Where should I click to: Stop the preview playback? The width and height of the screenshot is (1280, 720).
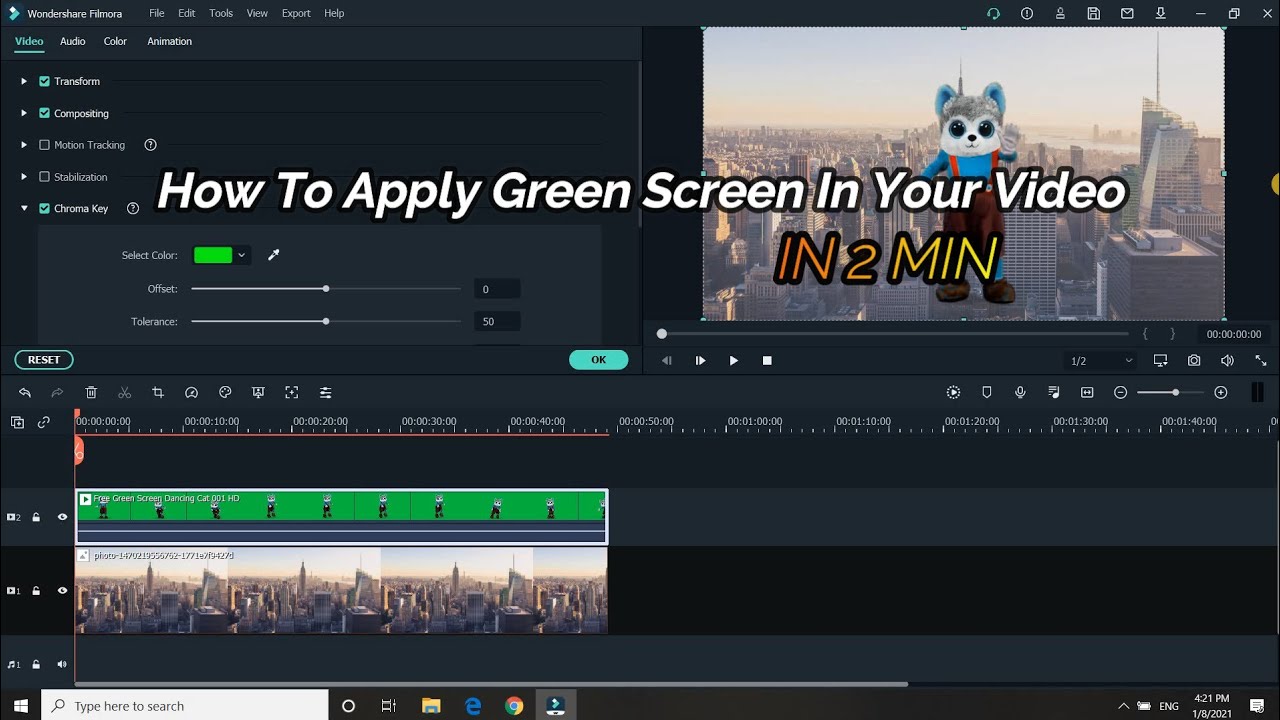click(767, 360)
